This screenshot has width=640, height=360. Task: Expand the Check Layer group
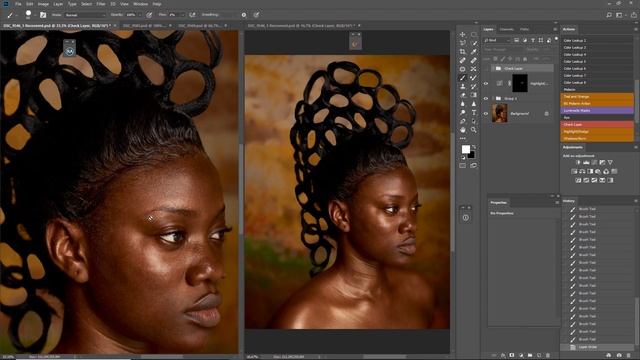(x=493, y=69)
